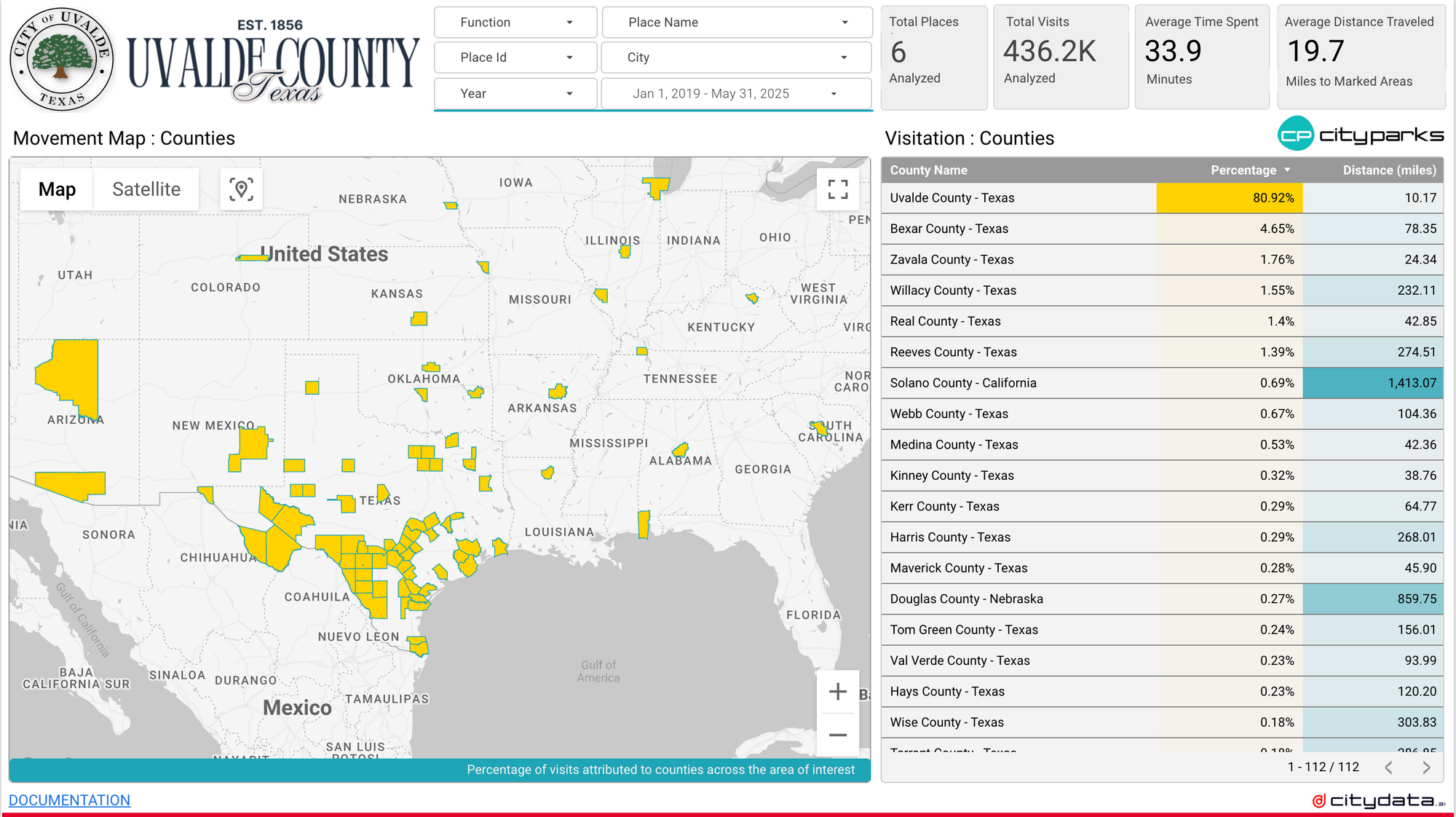Open the Function dropdown
1456x817 pixels.
coord(515,23)
